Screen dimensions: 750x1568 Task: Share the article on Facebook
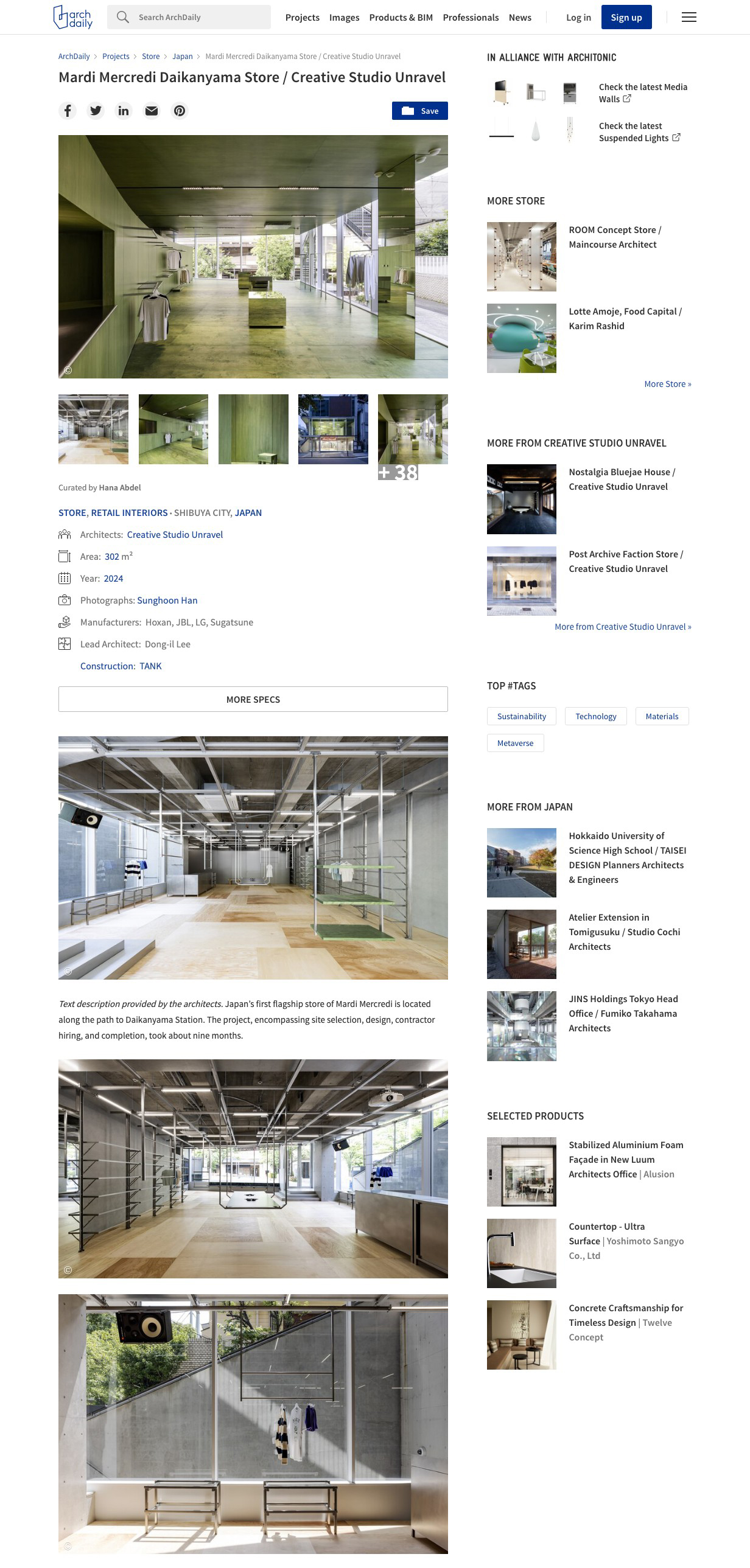[x=68, y=111]
